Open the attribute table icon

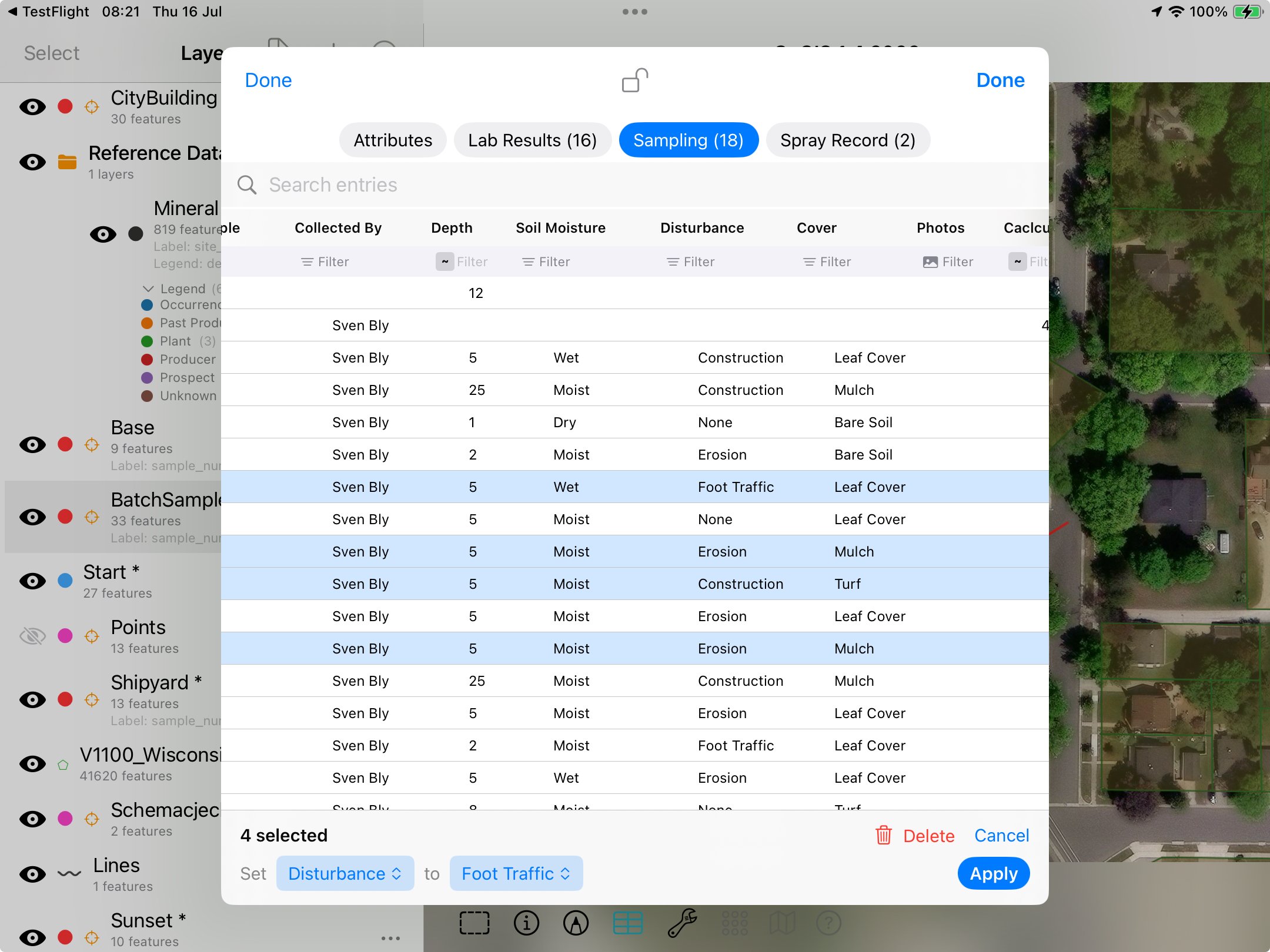[628, 923]
